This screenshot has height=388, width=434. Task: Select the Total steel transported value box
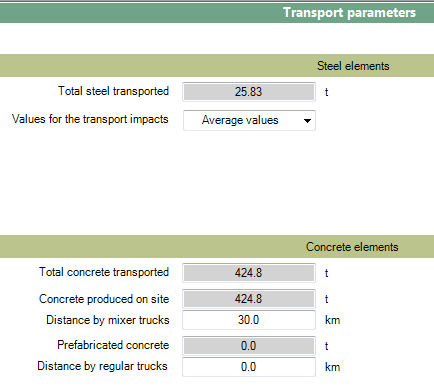click(249, 92)
